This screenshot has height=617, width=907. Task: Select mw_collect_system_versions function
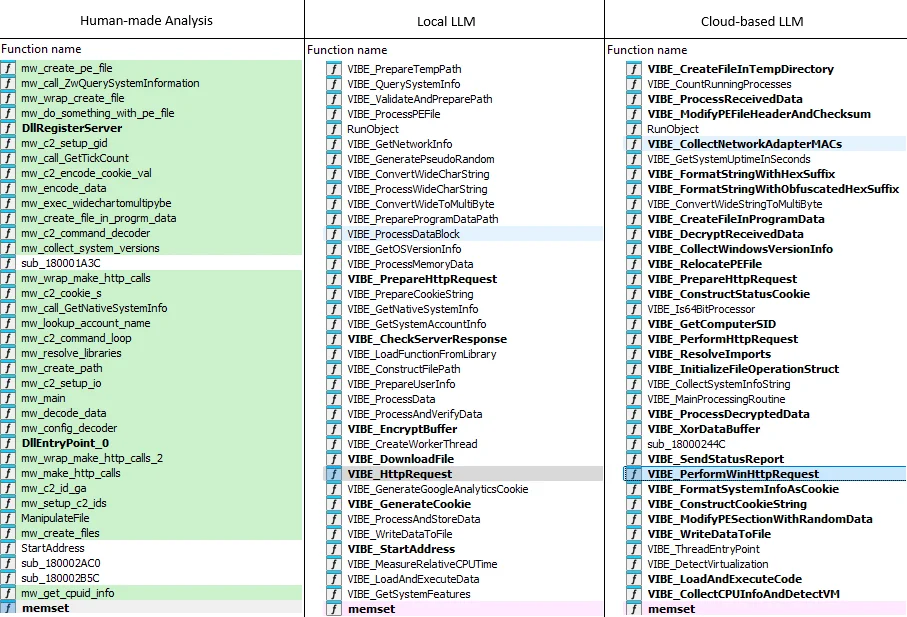click(151, 248)
